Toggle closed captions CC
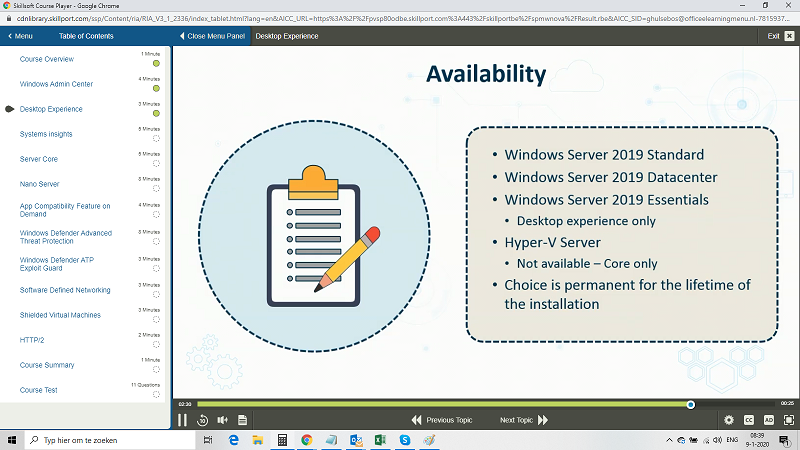 point(748,420)
